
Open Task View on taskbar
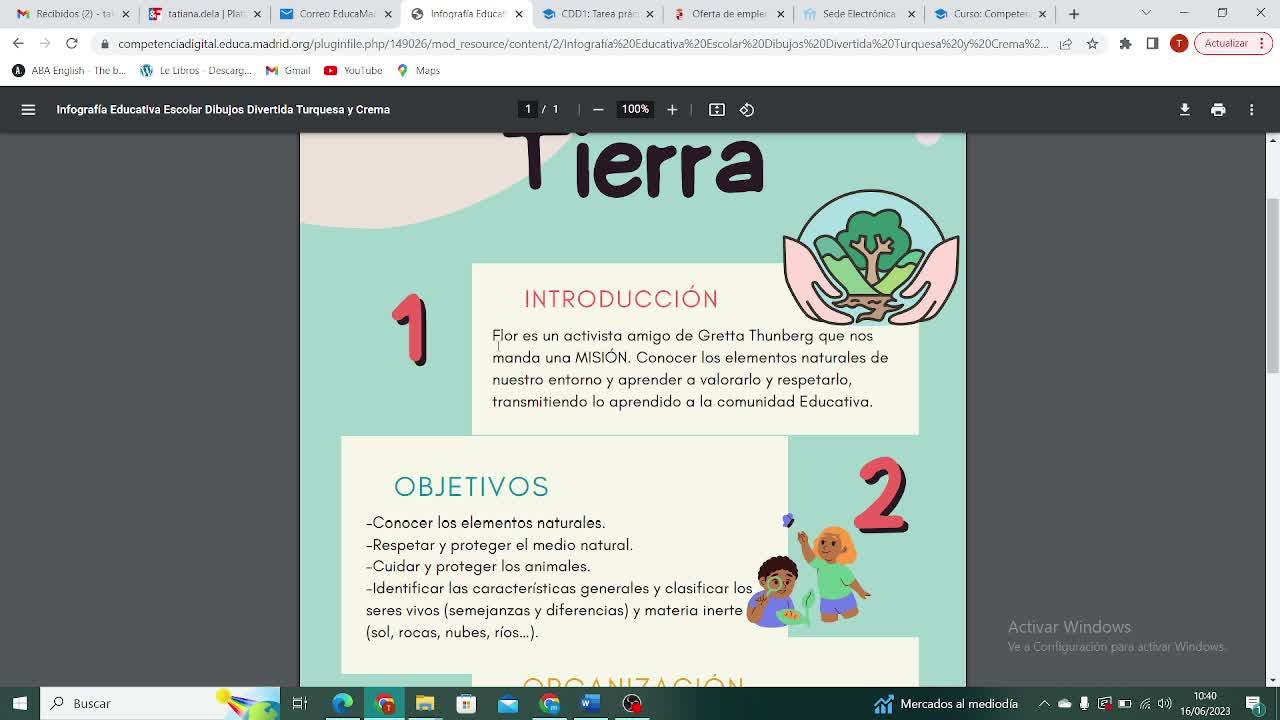click(299, 703)
